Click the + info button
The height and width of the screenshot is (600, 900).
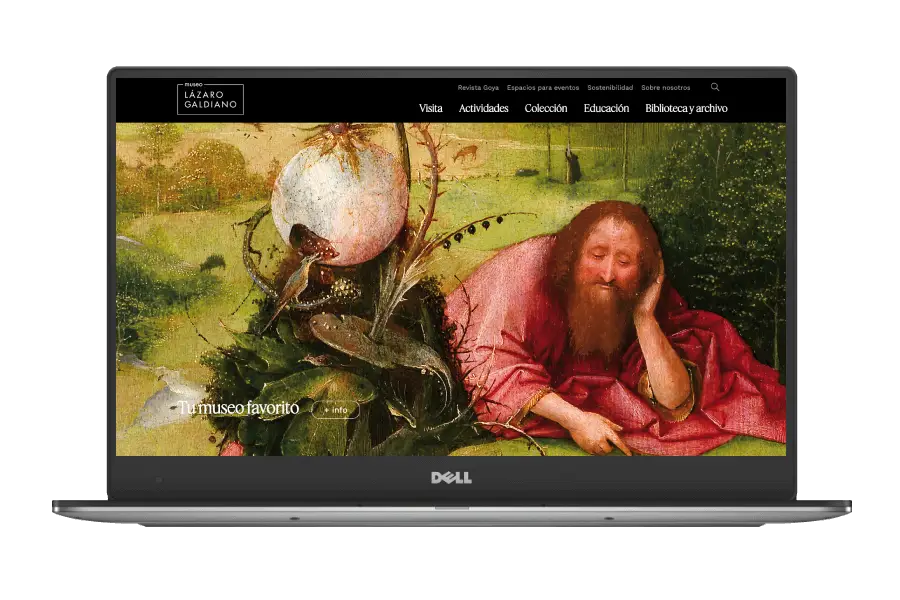point(336,410)
